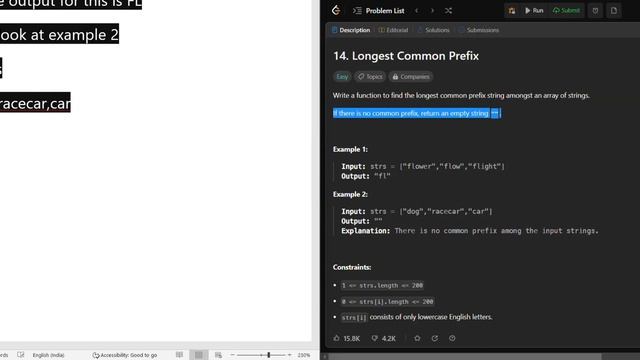The height and width of the screenshot is (360, 640).
Task: Zoom in with Word plus button
Action: pyautogui.click(x=289, y=355)
